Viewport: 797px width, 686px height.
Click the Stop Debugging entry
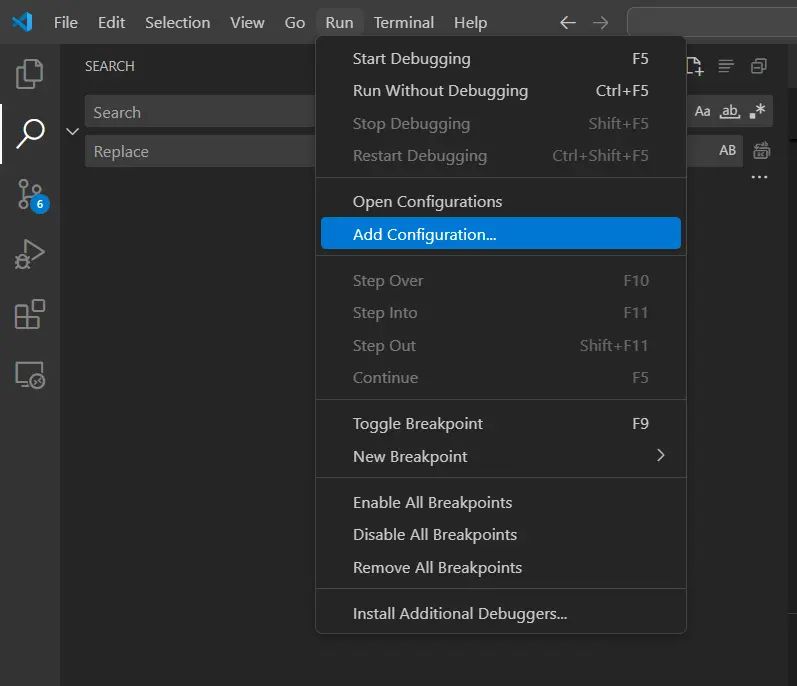point(501,123)
